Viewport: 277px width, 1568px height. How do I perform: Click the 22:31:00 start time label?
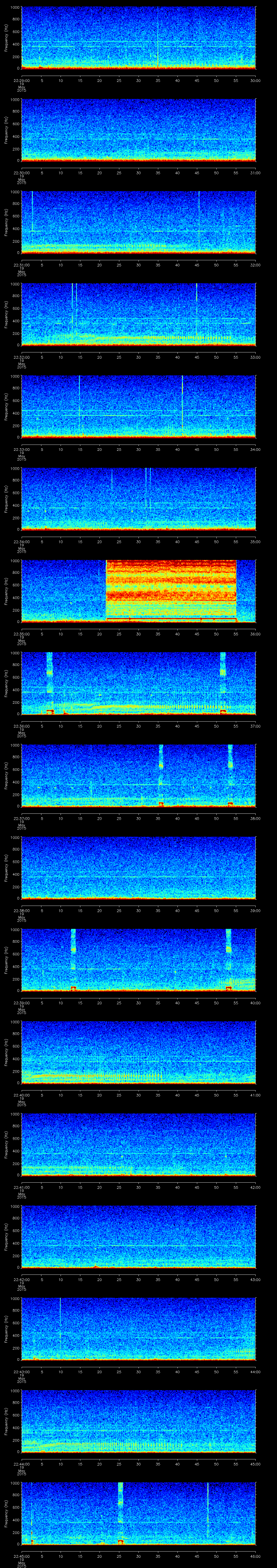[x=21, y=265]
